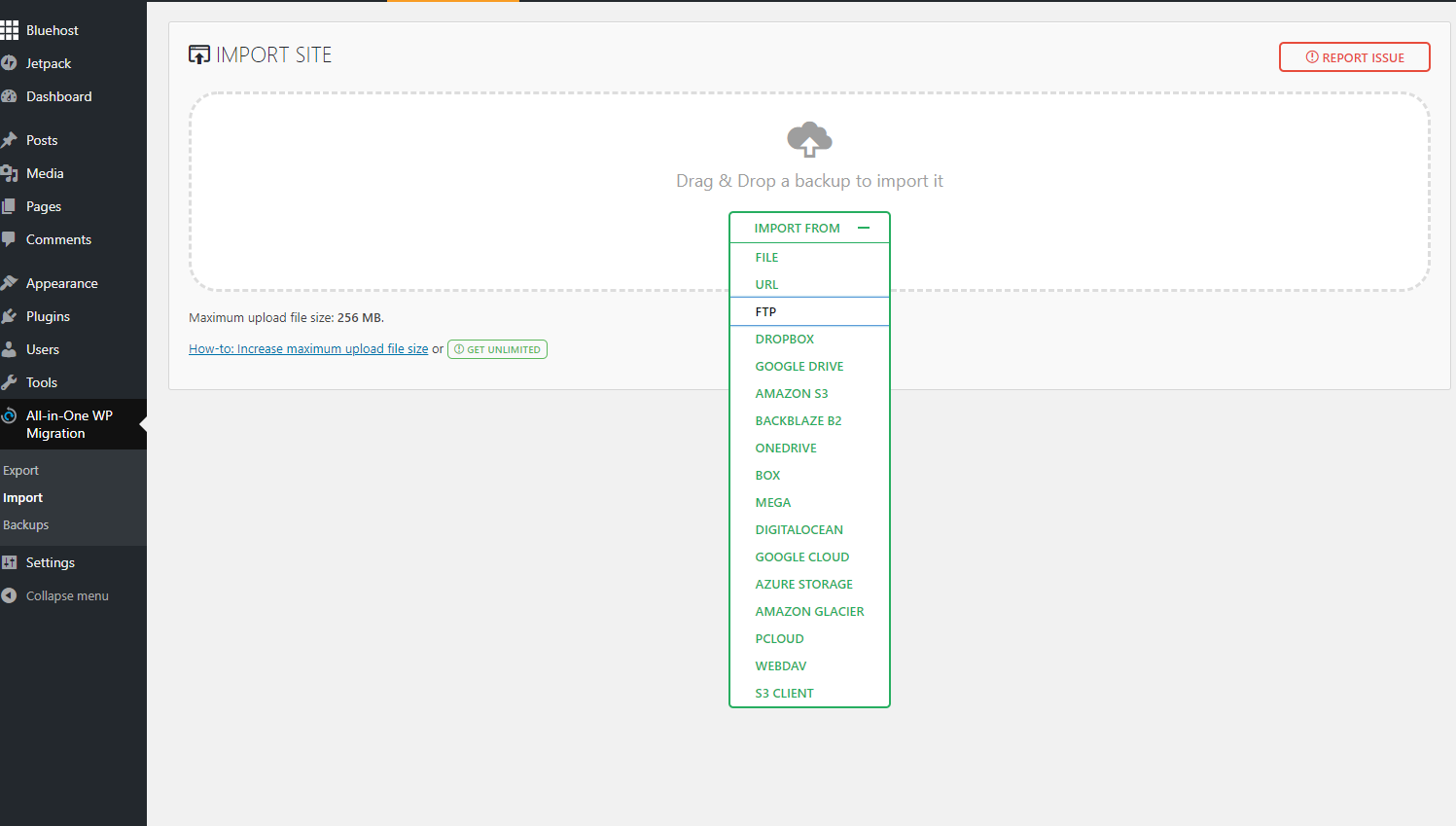The image size is (1456, 826).
Task: Open the Appearance menu
Action: click(73, 283)
